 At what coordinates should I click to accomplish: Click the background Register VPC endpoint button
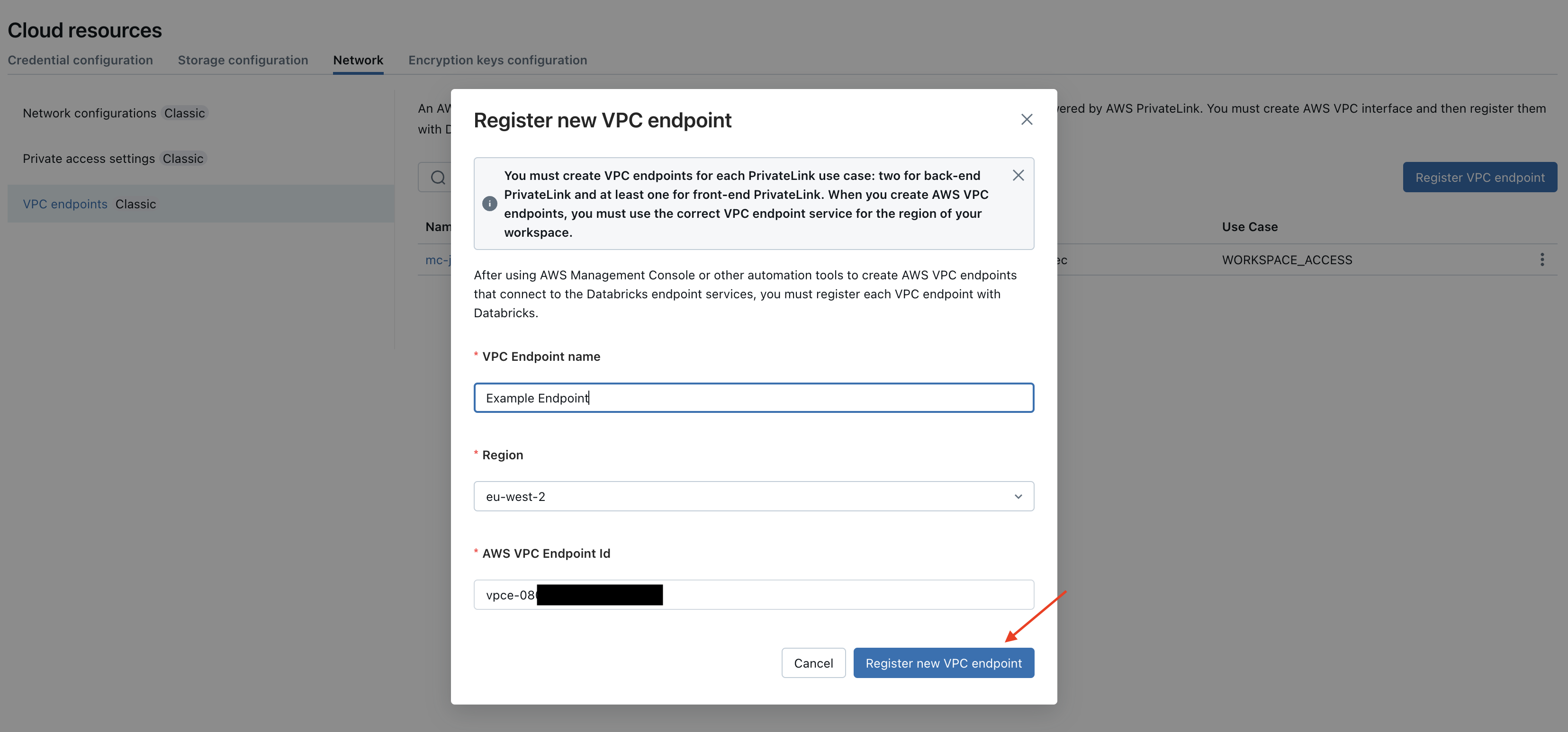pos(1479,178)
